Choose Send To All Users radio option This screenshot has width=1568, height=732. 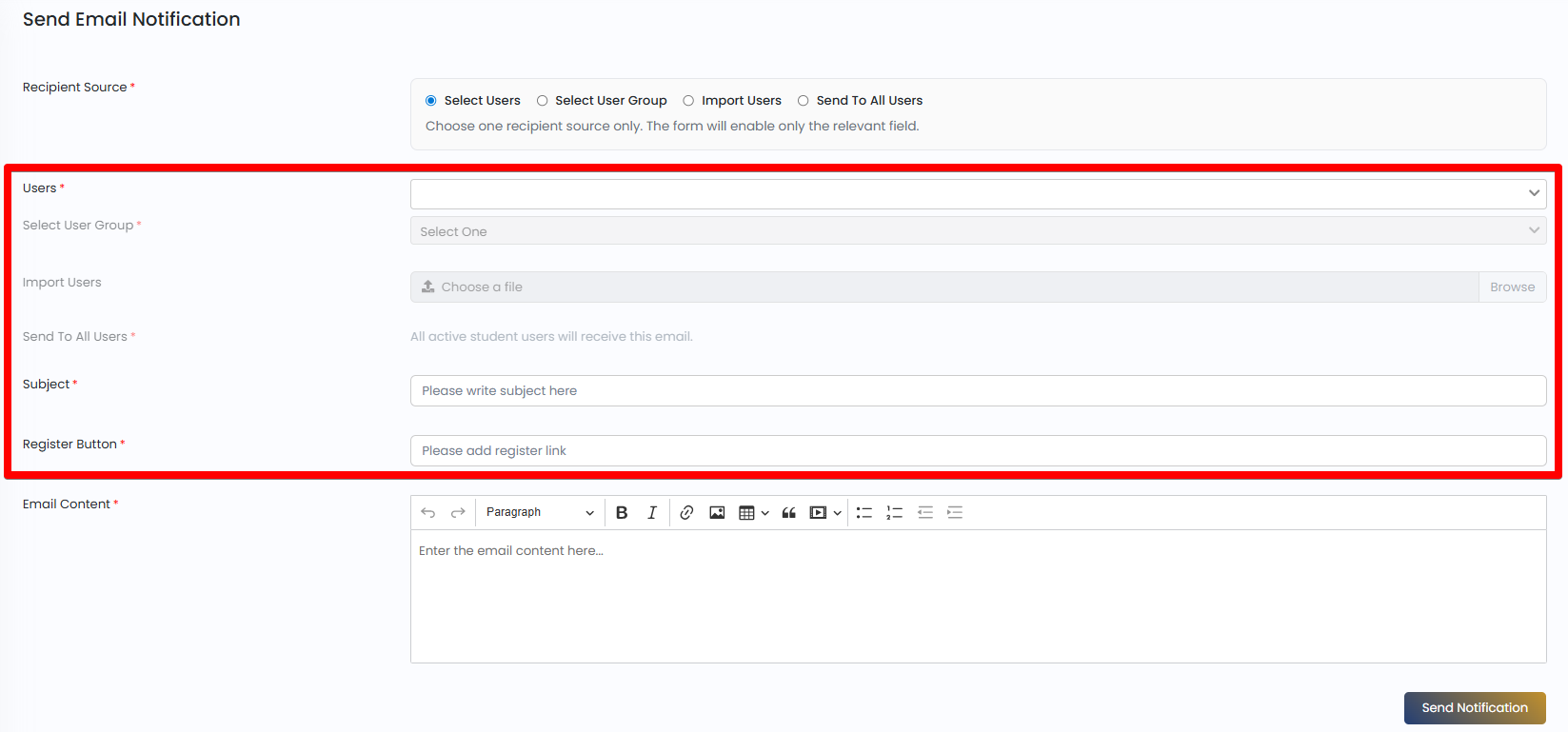pos(804,101)
